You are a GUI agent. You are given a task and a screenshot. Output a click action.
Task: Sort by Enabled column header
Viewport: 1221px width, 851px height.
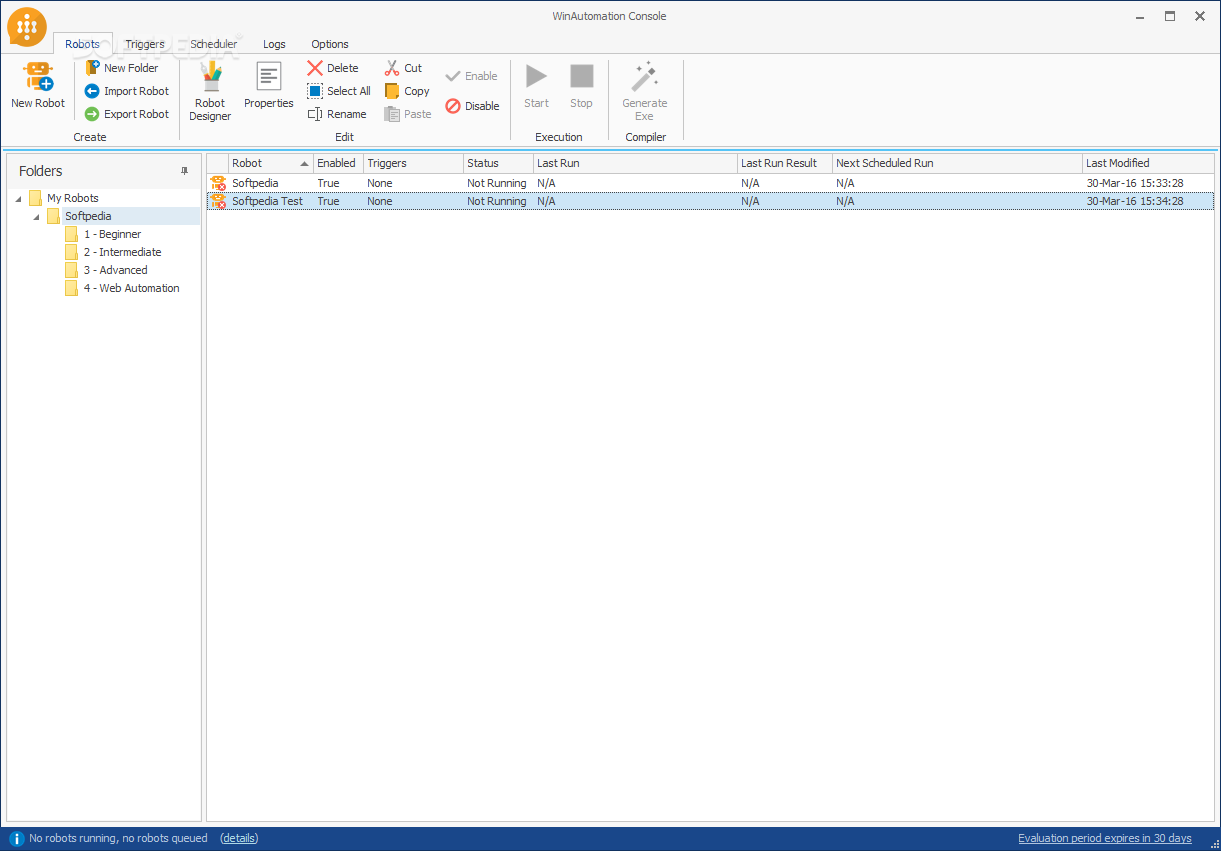pyautogui.click(x=338, y=163)
